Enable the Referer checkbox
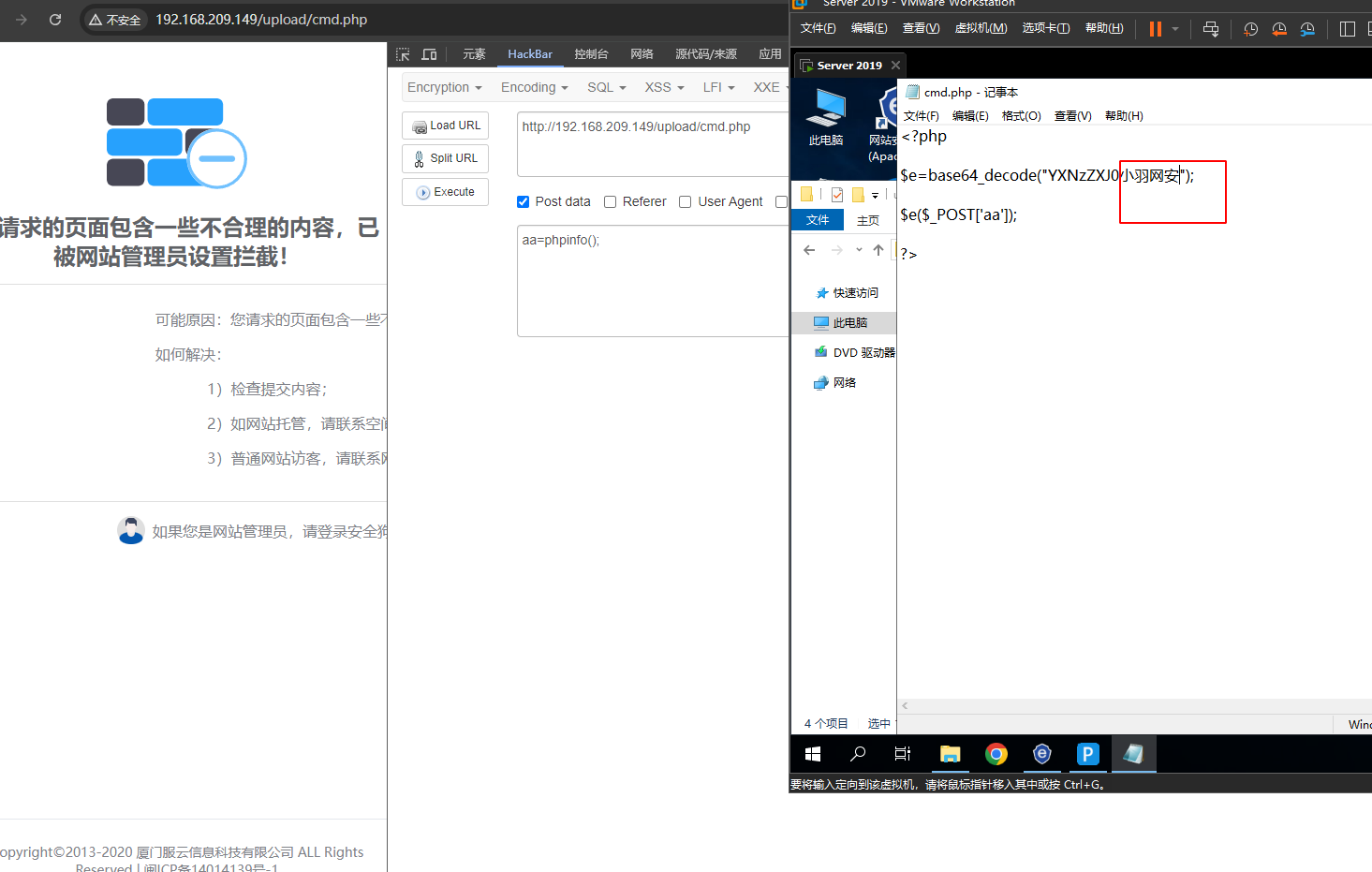 pos(611,201)
